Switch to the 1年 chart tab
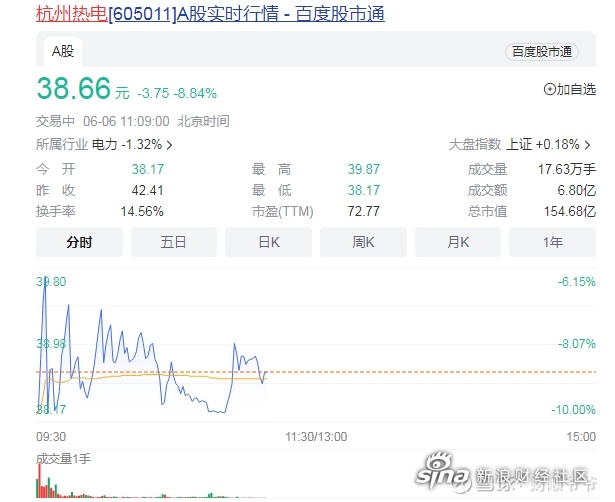 552,242
